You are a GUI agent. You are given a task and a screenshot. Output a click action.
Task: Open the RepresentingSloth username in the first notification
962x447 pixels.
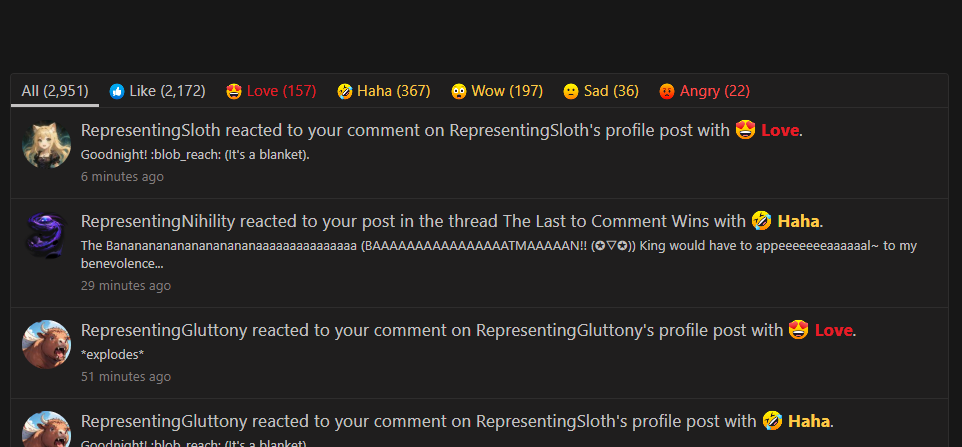click(151, 131)
